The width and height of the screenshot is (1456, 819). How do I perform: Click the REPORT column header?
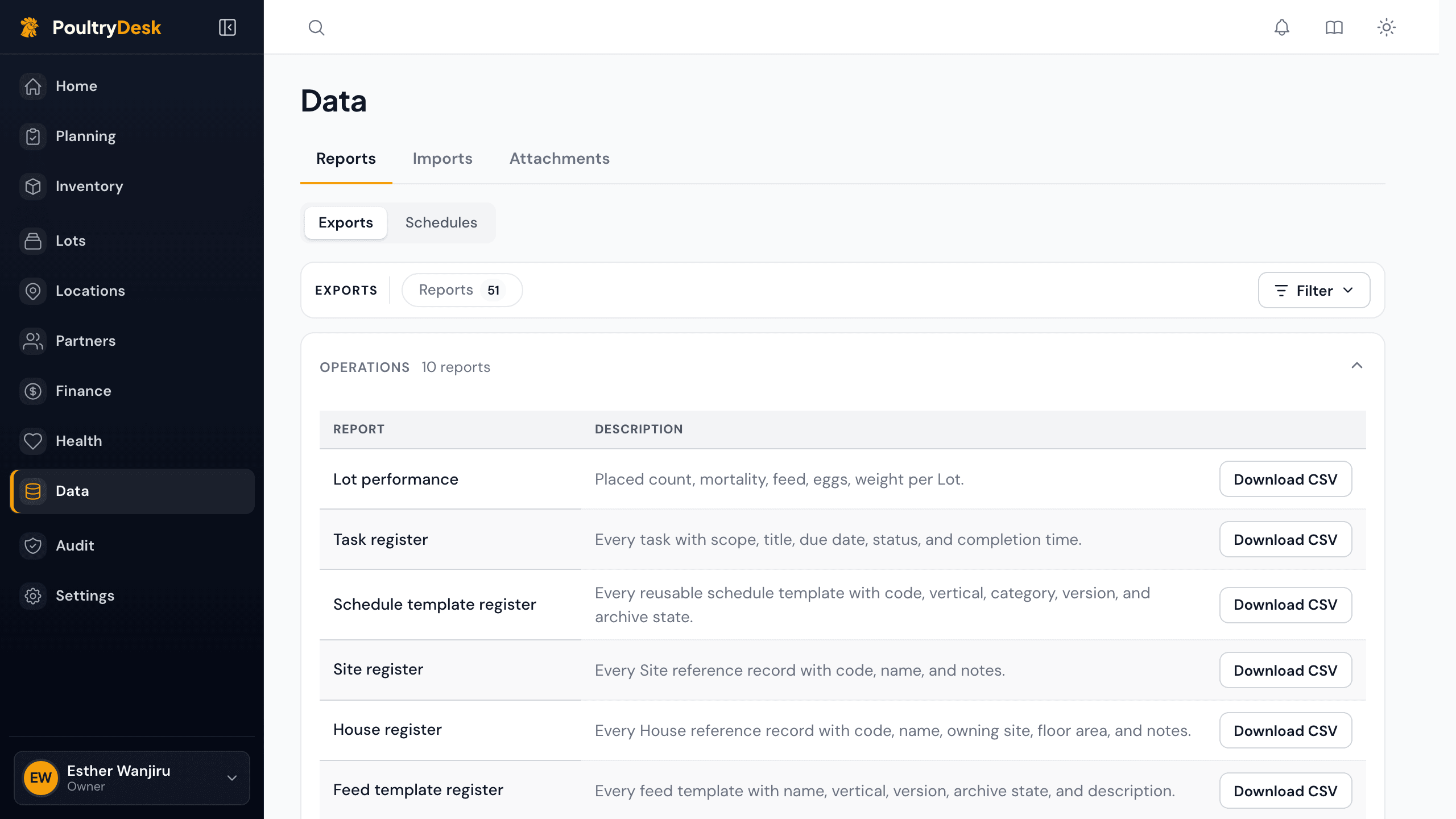[x=359, y=429]
